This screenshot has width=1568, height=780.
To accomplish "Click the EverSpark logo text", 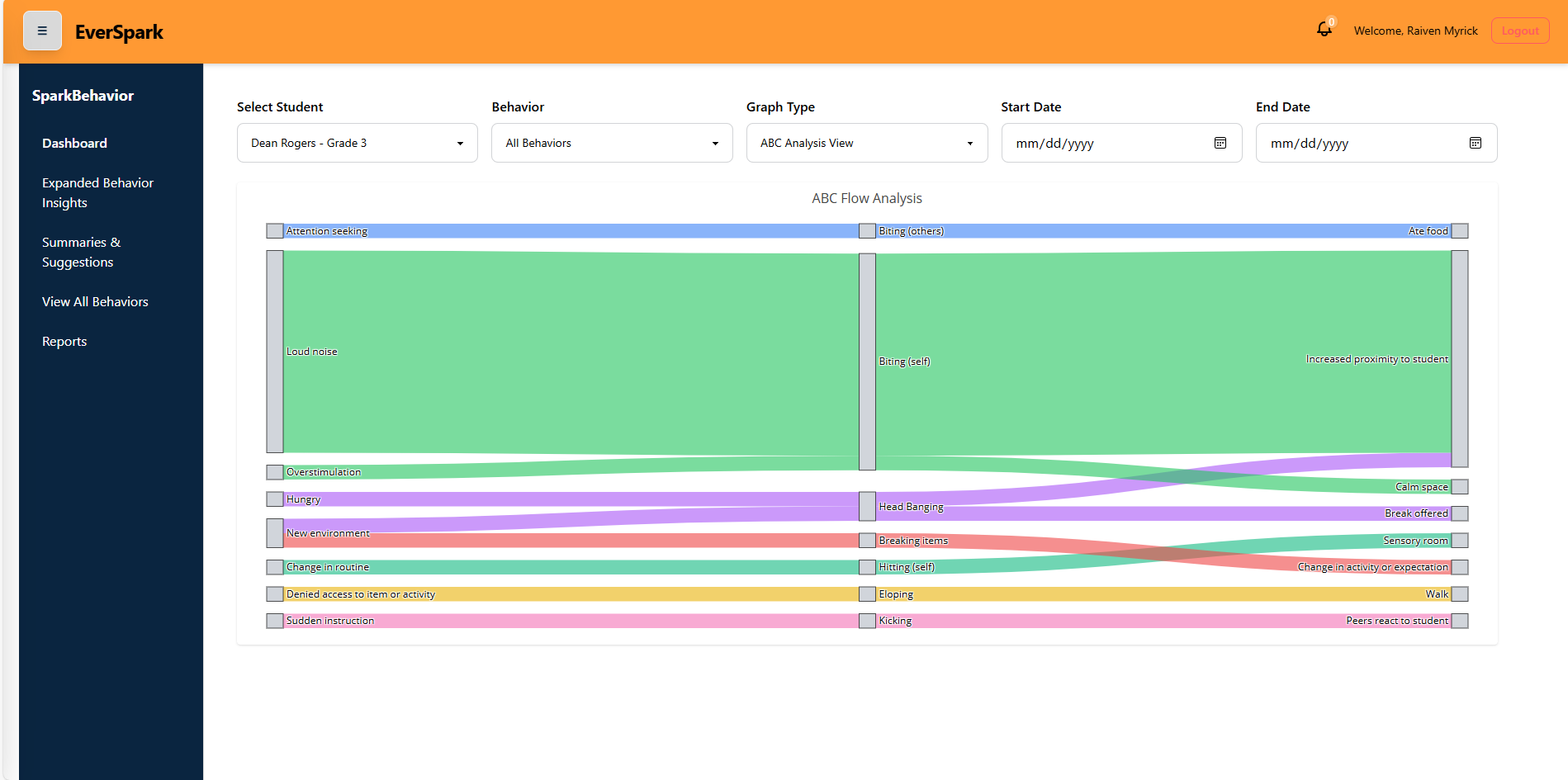I will click(x=119, y=32).
